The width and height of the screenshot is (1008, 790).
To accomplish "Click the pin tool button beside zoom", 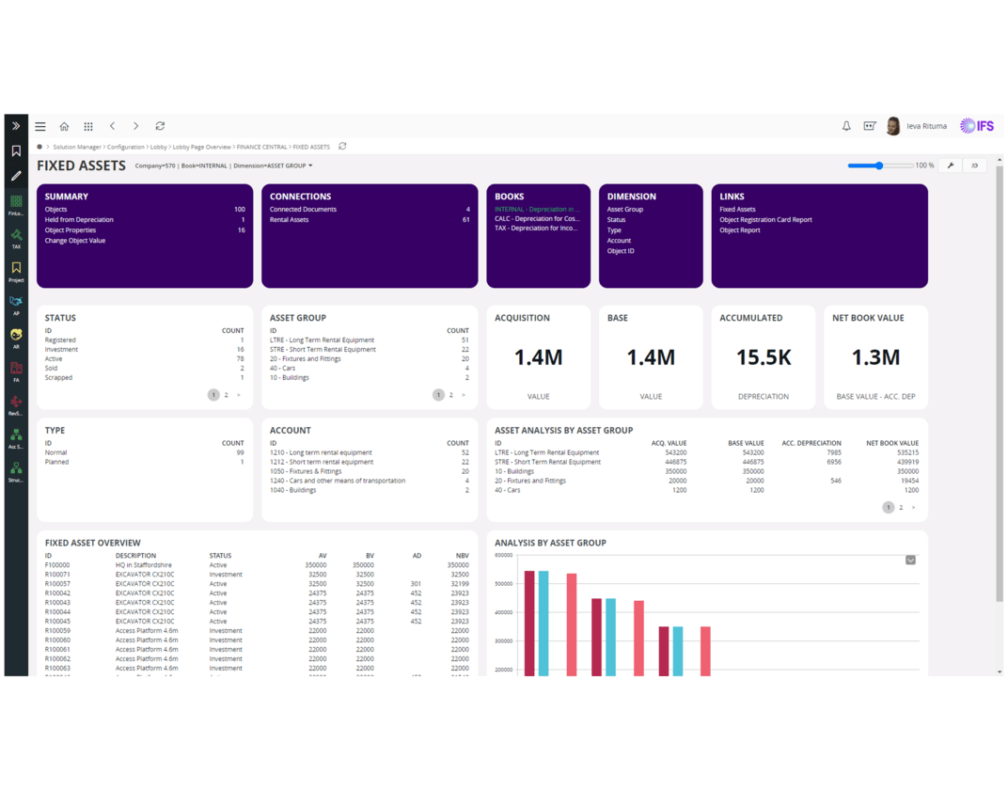I will coord(950,166).
